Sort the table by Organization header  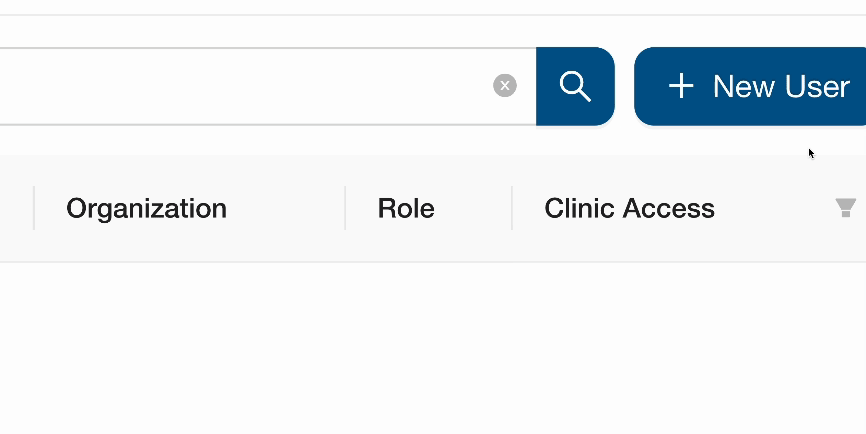coord(146,208)
